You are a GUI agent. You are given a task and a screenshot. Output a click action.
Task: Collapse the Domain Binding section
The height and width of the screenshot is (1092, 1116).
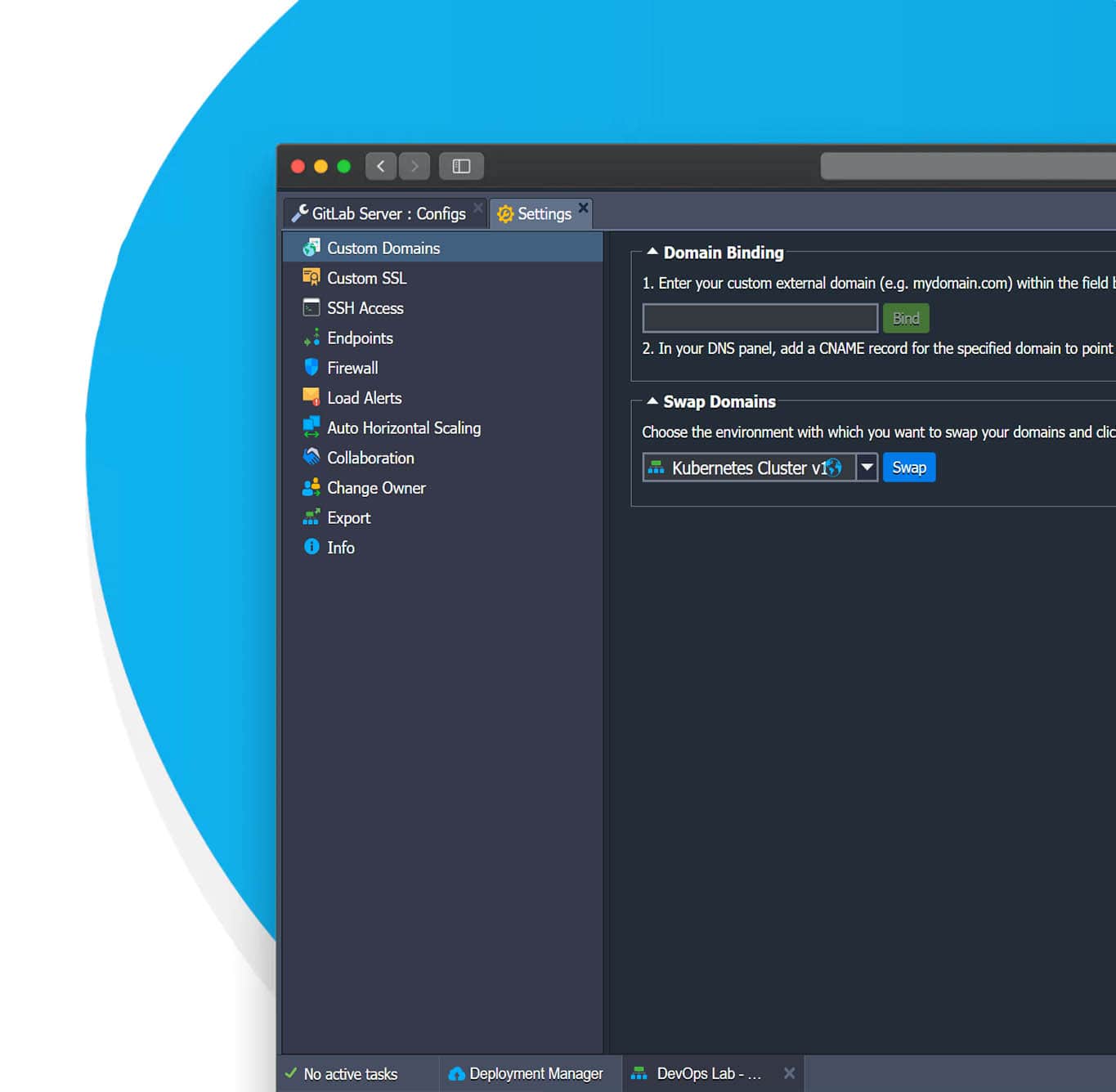coord(652,252)
